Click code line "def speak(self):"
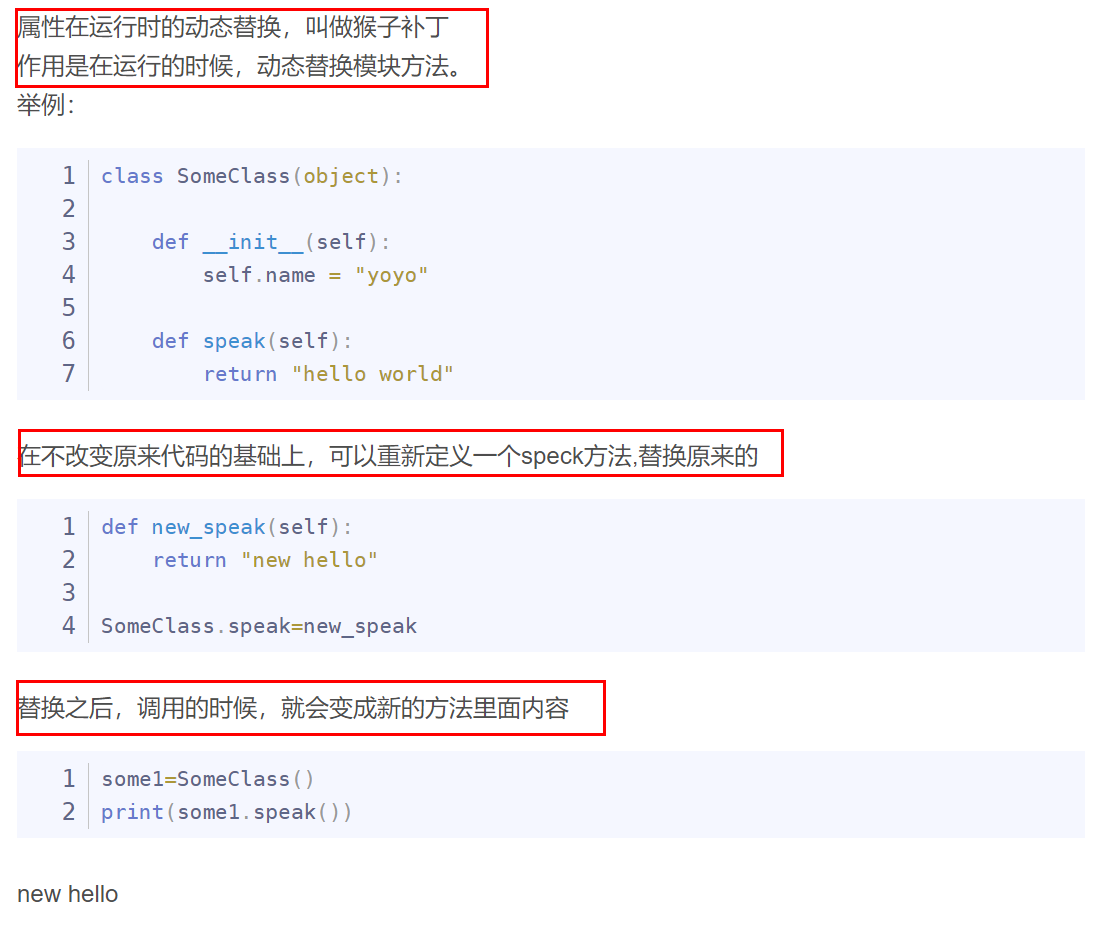1111x928 pixels. tap(252, 341)
